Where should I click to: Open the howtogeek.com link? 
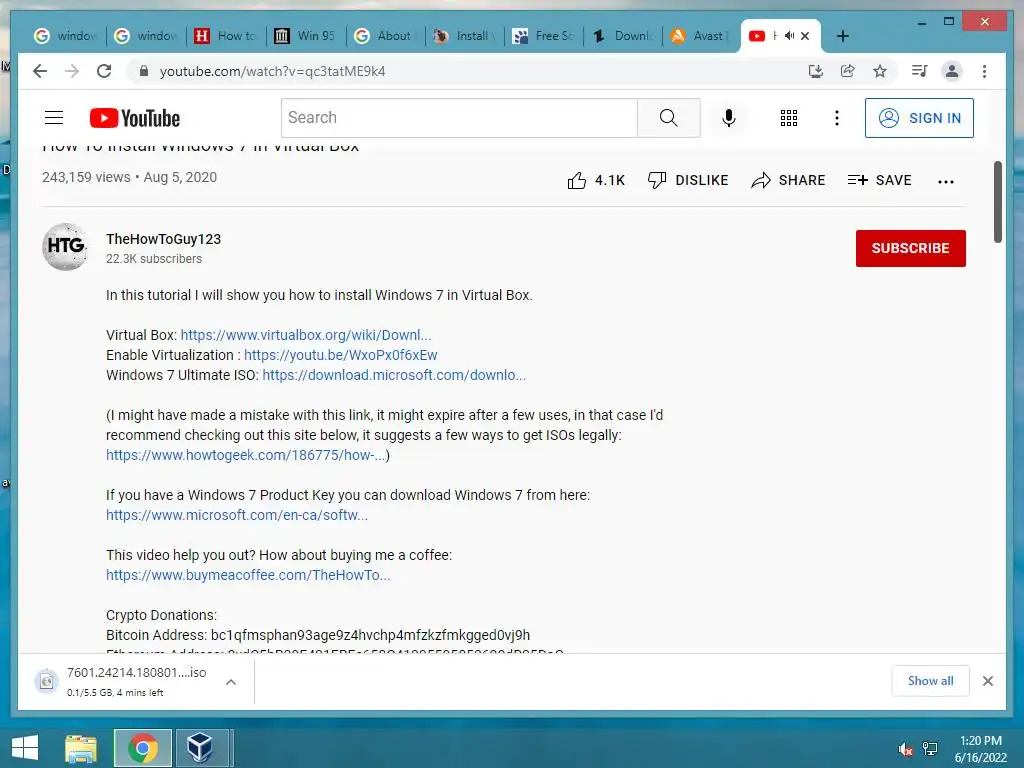(246, 455)
